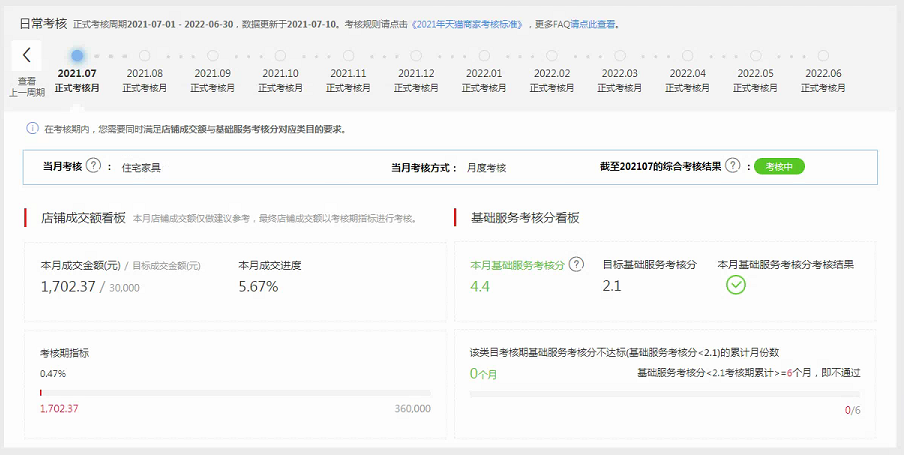Image resolution: width=904 pixels, height=455 pixels.
Task: Click the 1,702.37 monthly transaction amount
Action: point(68,287)
